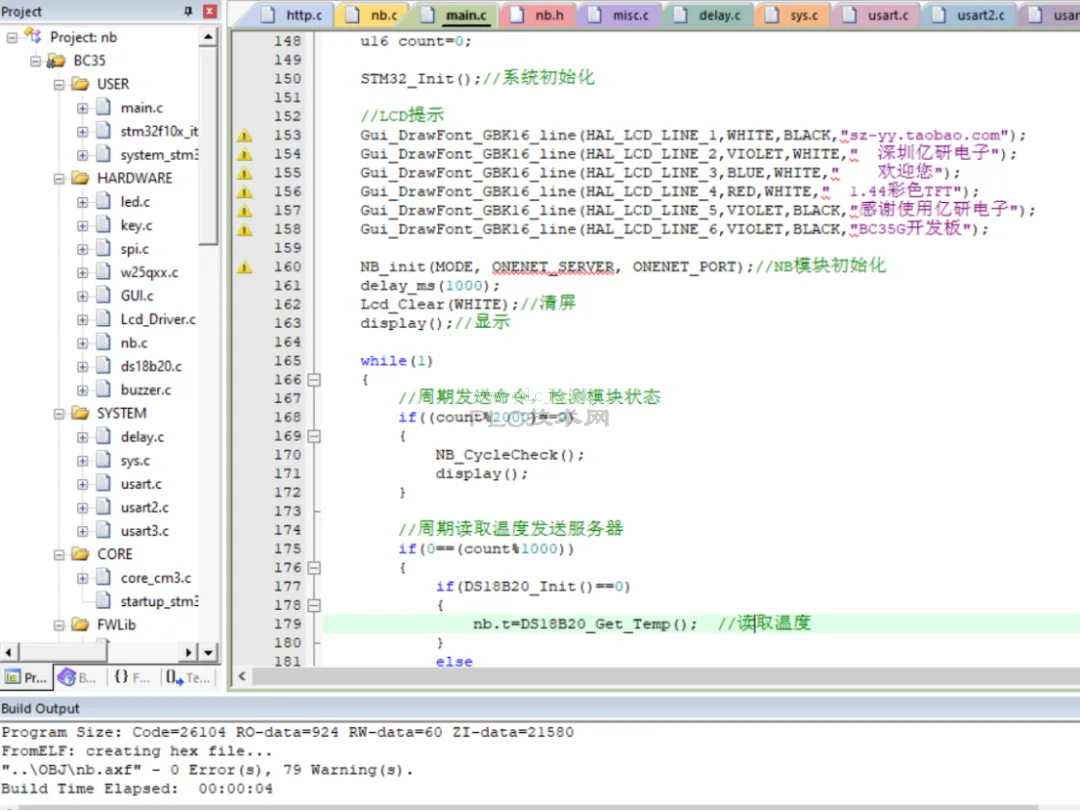Viewport: 1080px width, 811px height.
Task: Expand the main.c tree node
Action: [x=82, y=108]
